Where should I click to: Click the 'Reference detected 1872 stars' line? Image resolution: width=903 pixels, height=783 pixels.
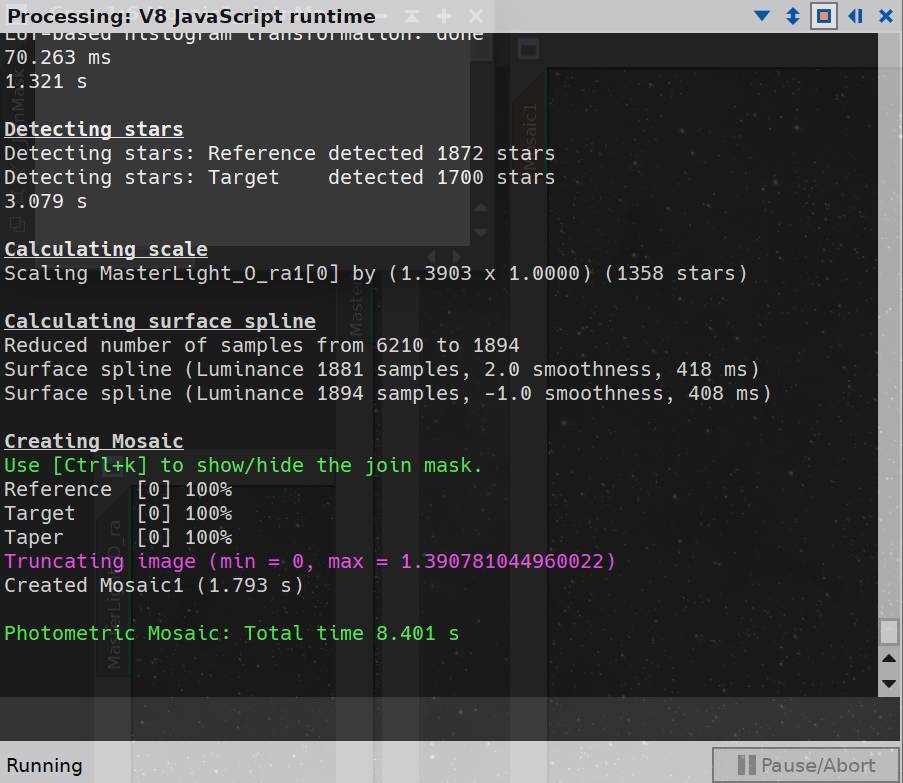[x=279, y=153]
